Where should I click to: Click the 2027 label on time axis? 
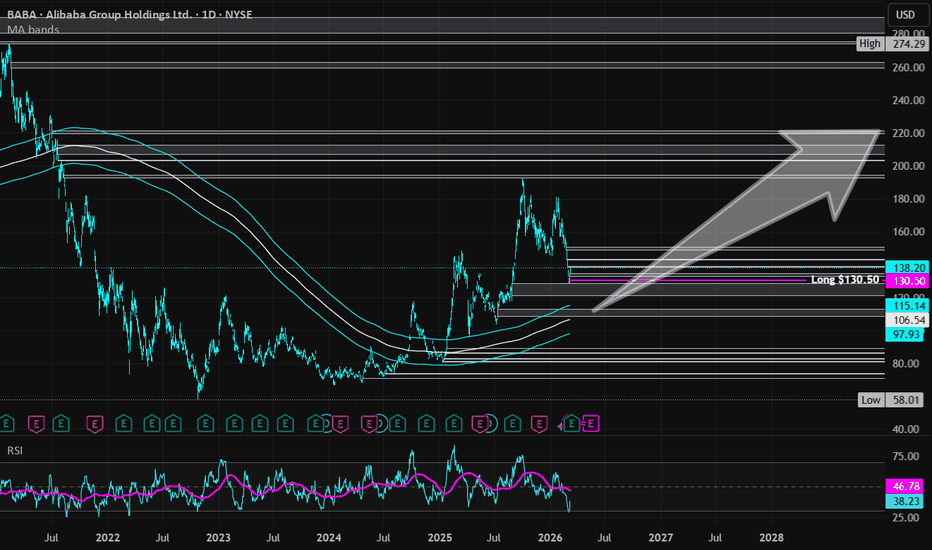pyautogui.click(x=660, y=537)
